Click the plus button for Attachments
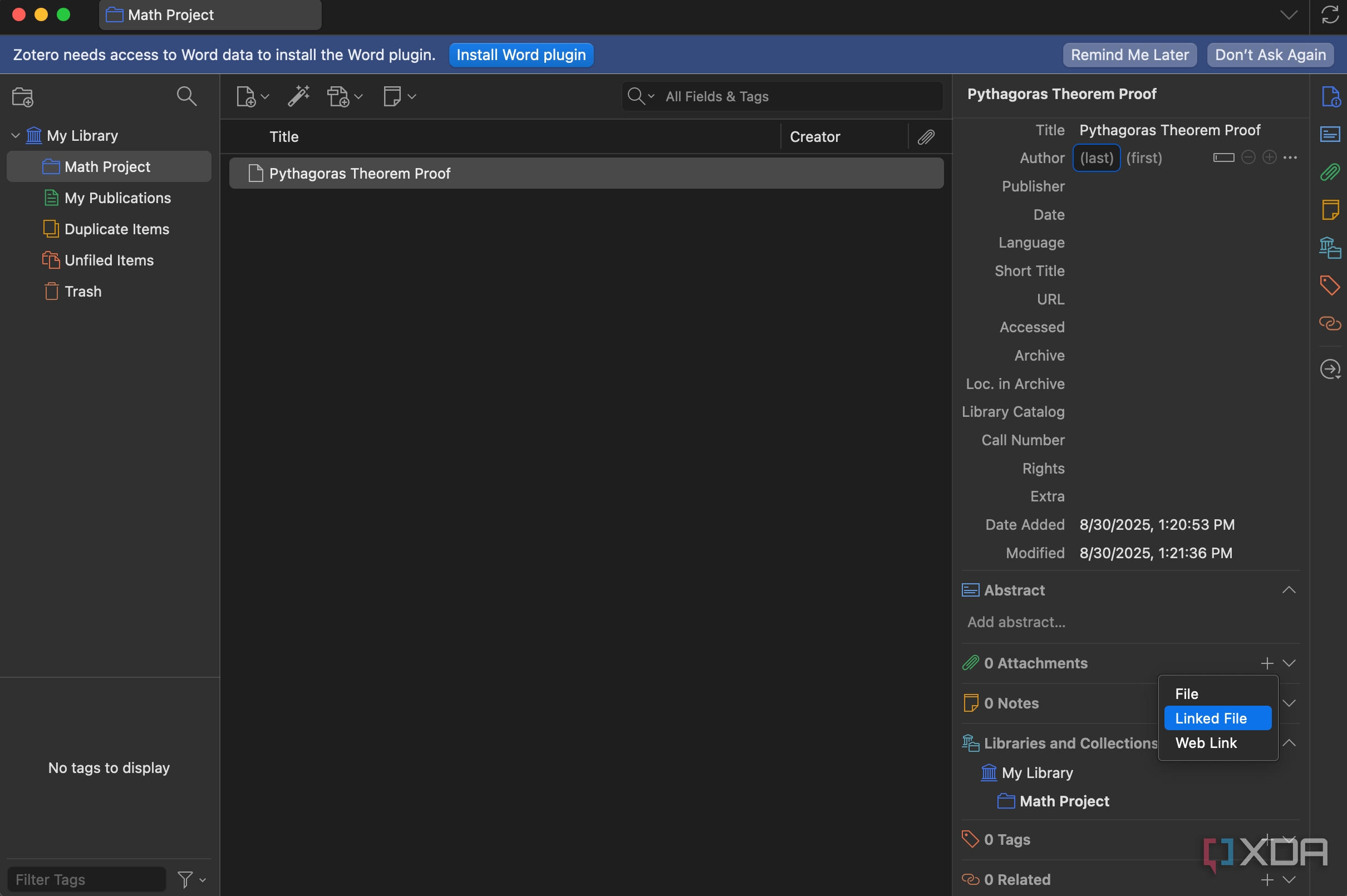The width and height of the screenshot is (1347, 896). 1267,663
